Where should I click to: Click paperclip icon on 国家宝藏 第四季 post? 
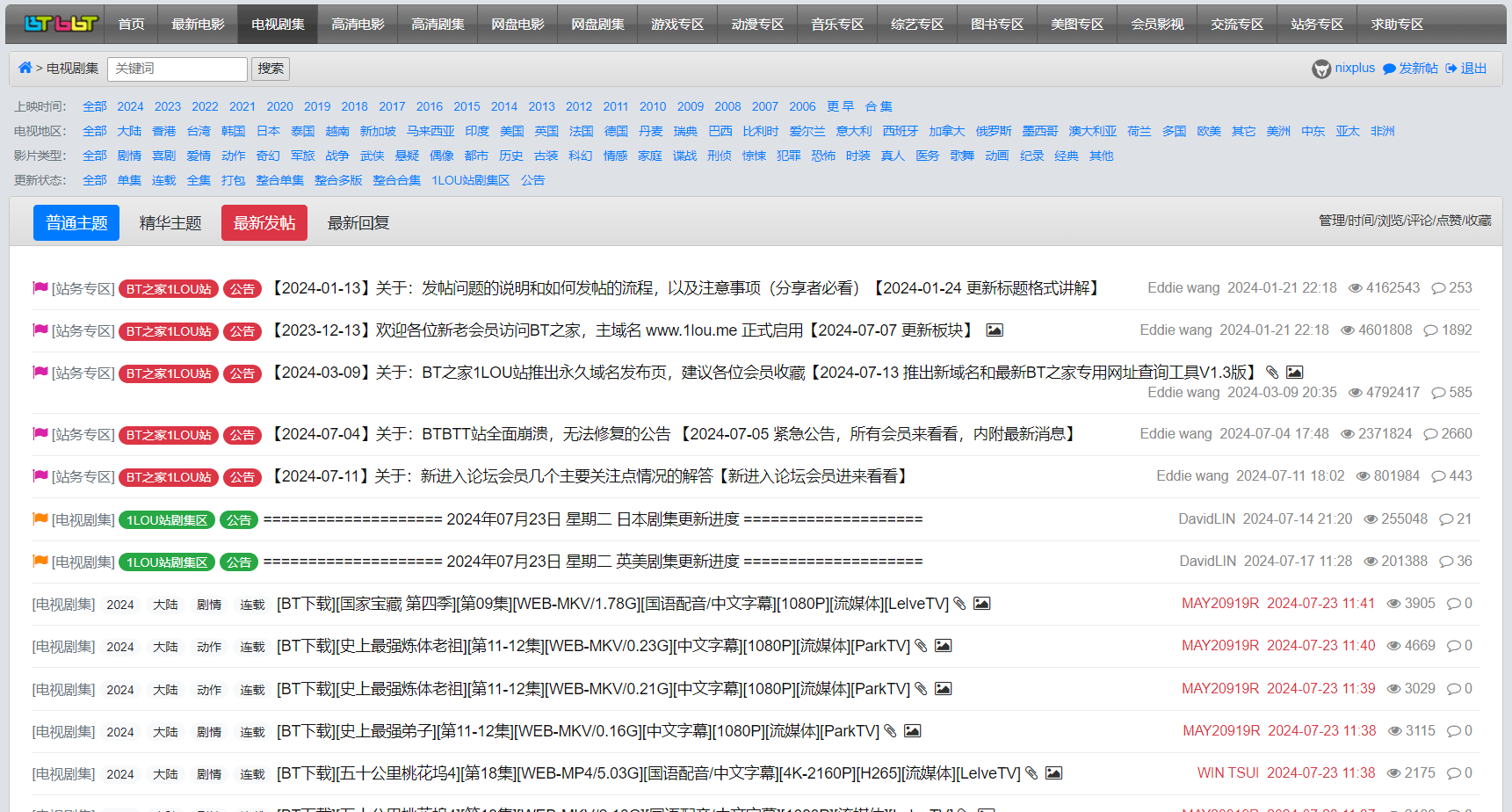pyautogui.click(x=960, y=604)
